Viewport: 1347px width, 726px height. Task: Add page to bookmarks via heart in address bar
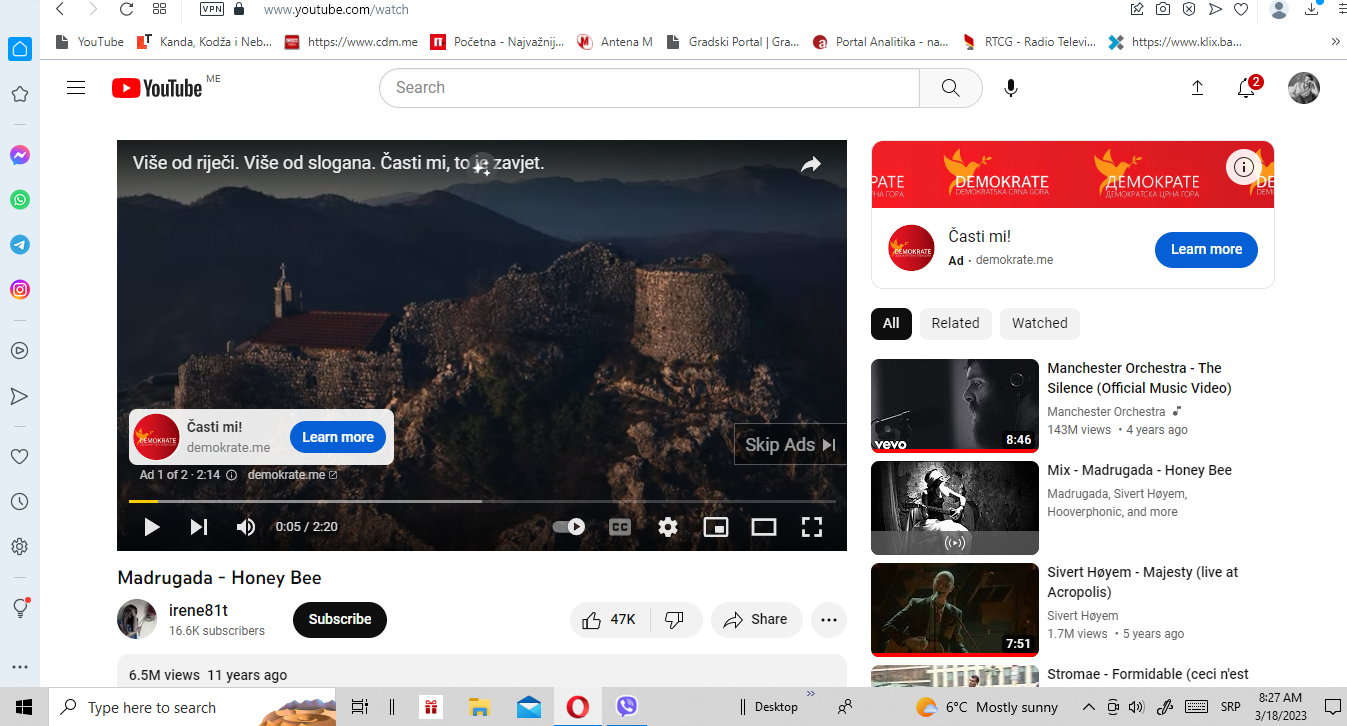pos(1241,9)
